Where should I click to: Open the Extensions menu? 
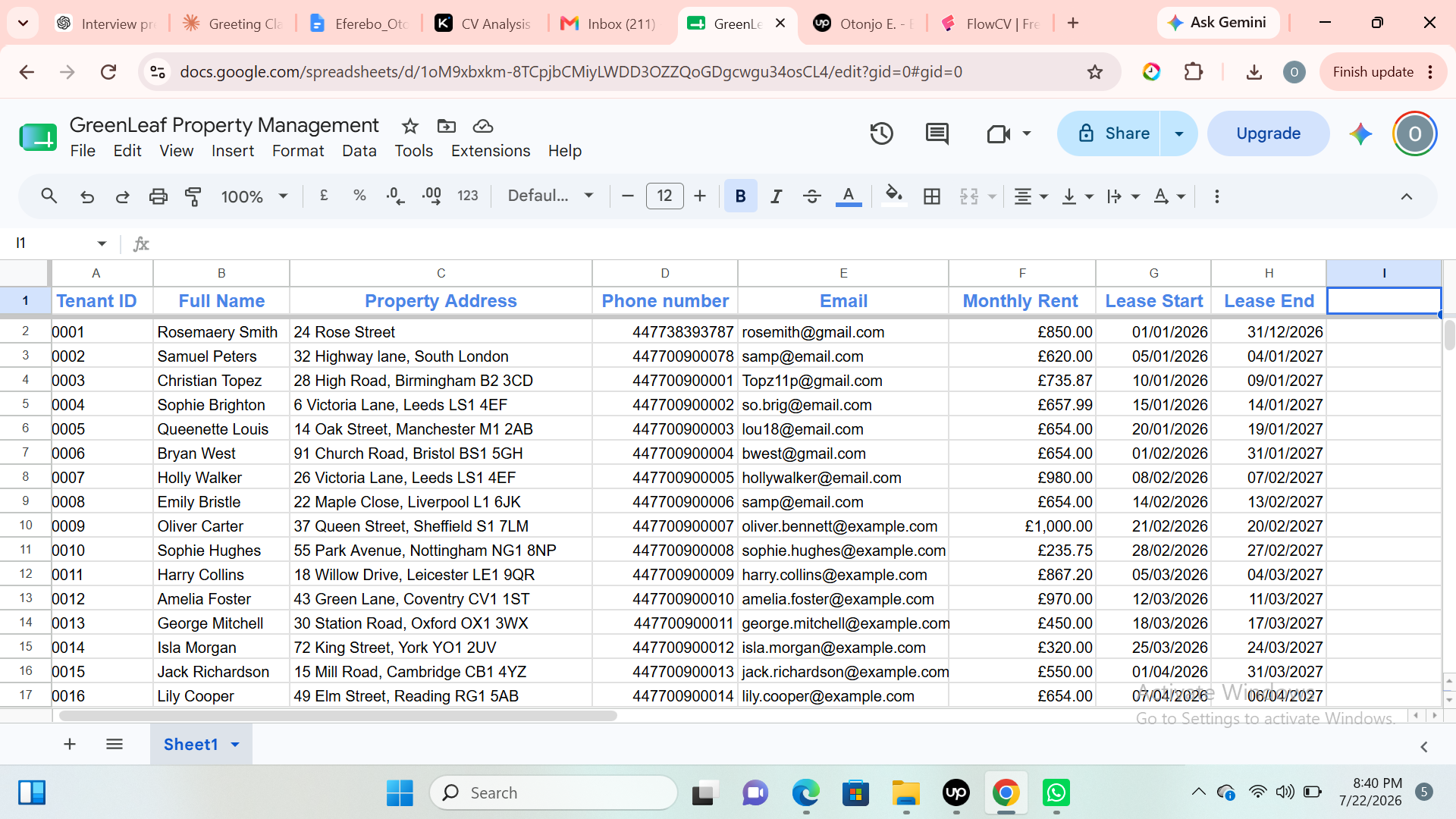[491, 151]
